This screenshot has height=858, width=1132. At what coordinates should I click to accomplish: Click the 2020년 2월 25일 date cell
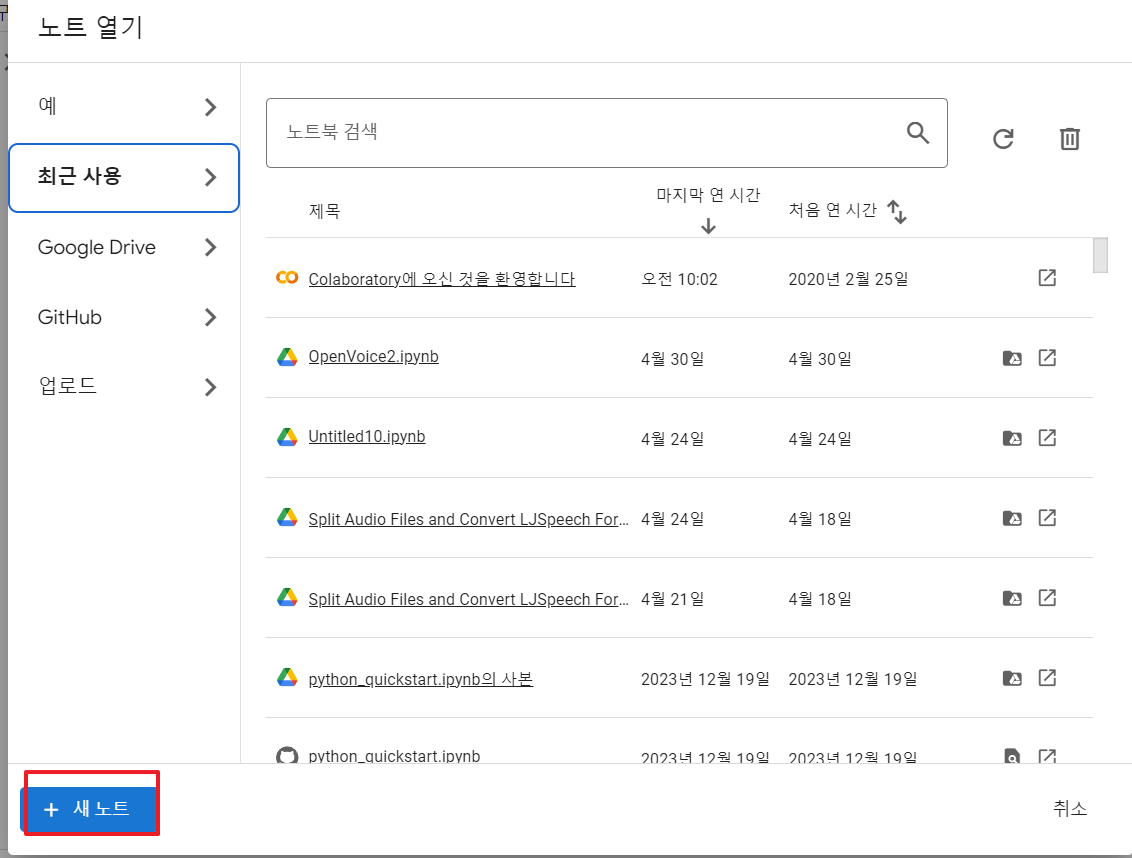(848, 280)
